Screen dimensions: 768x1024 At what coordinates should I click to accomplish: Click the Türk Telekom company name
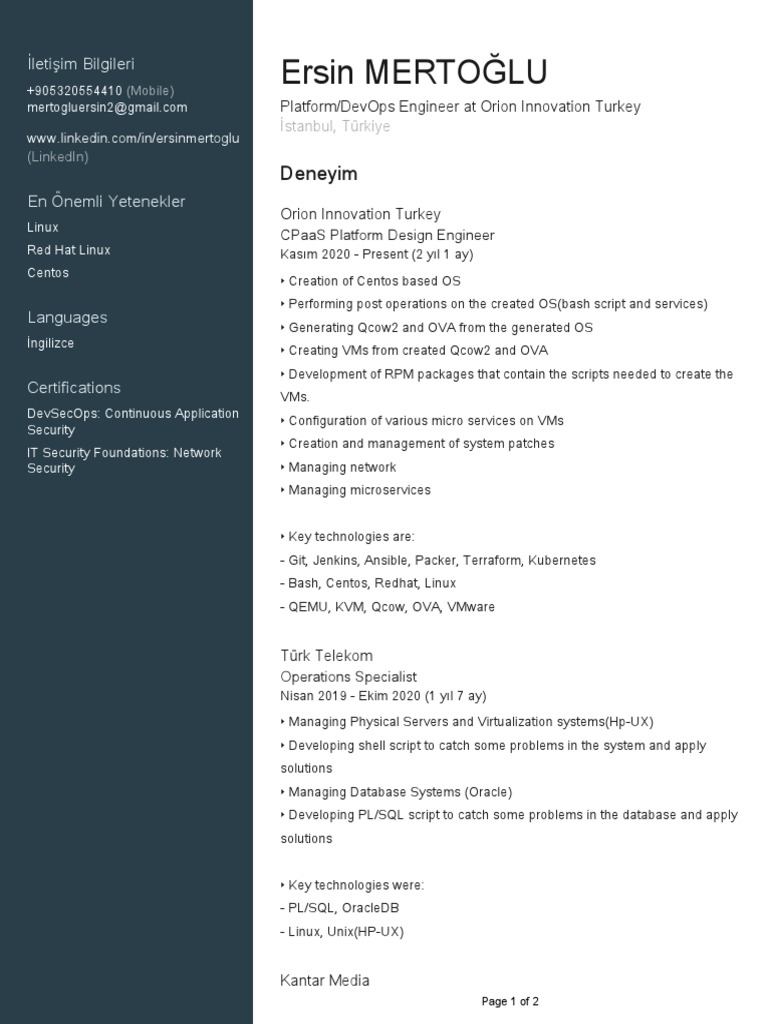click(x=327, y=656)
